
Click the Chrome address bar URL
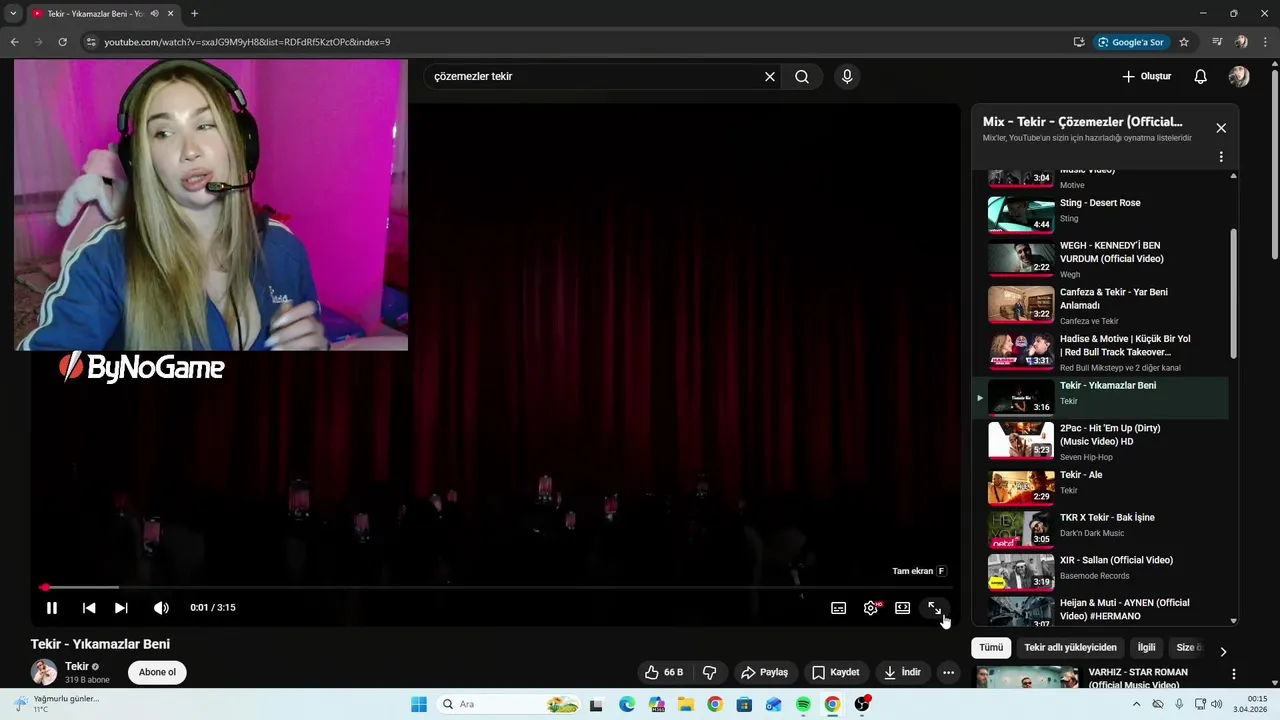pos(247,42)
